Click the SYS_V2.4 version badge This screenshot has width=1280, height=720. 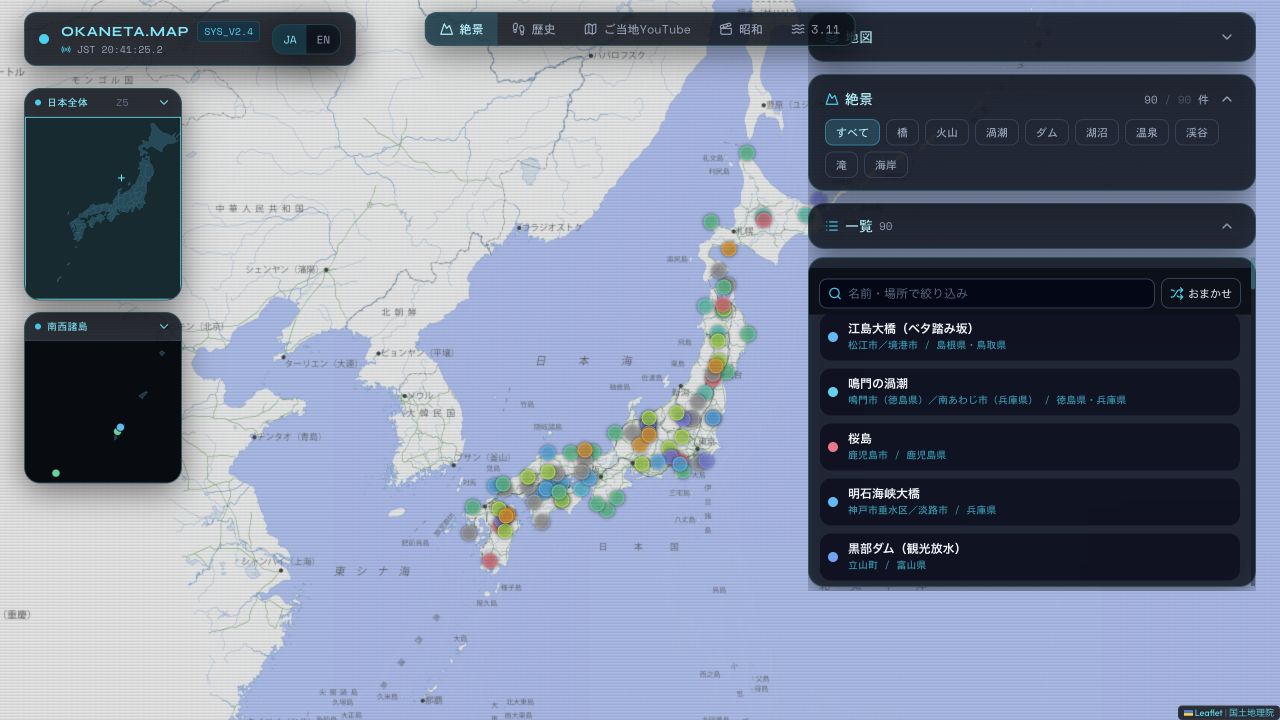point(228,32)
